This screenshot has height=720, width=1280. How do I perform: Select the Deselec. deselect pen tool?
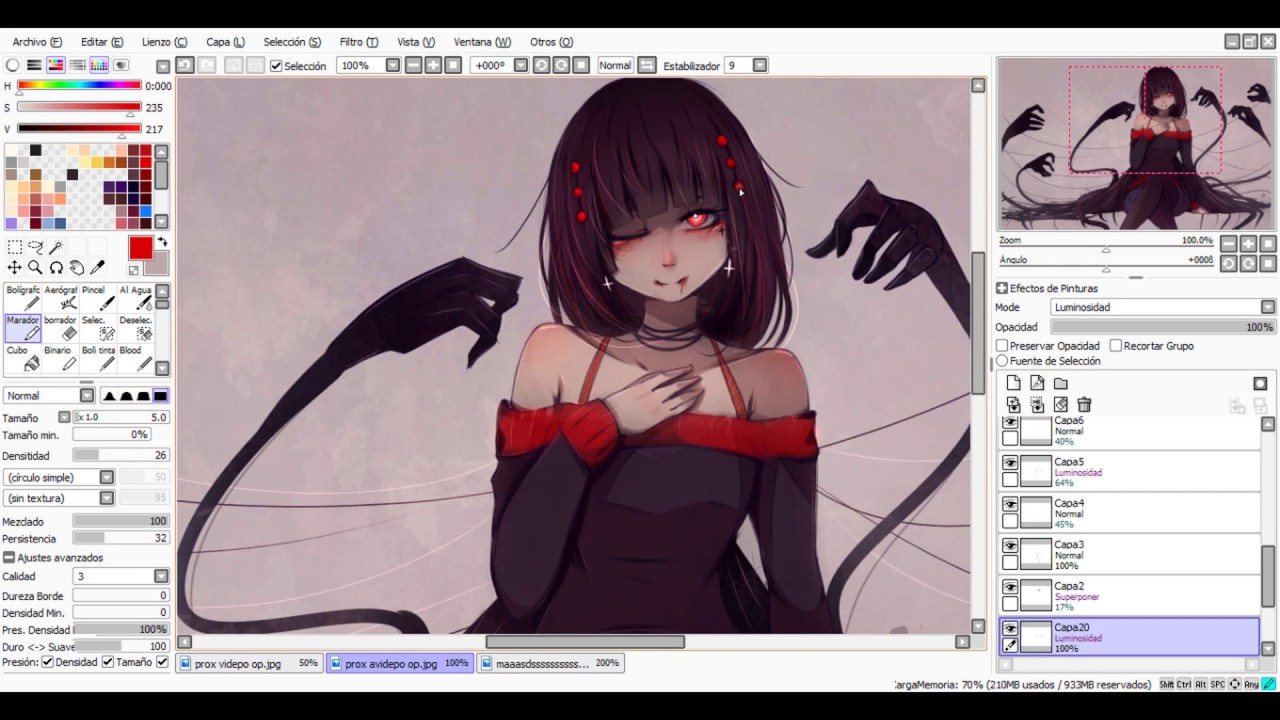pyautogui.click(x=135, y=328)
